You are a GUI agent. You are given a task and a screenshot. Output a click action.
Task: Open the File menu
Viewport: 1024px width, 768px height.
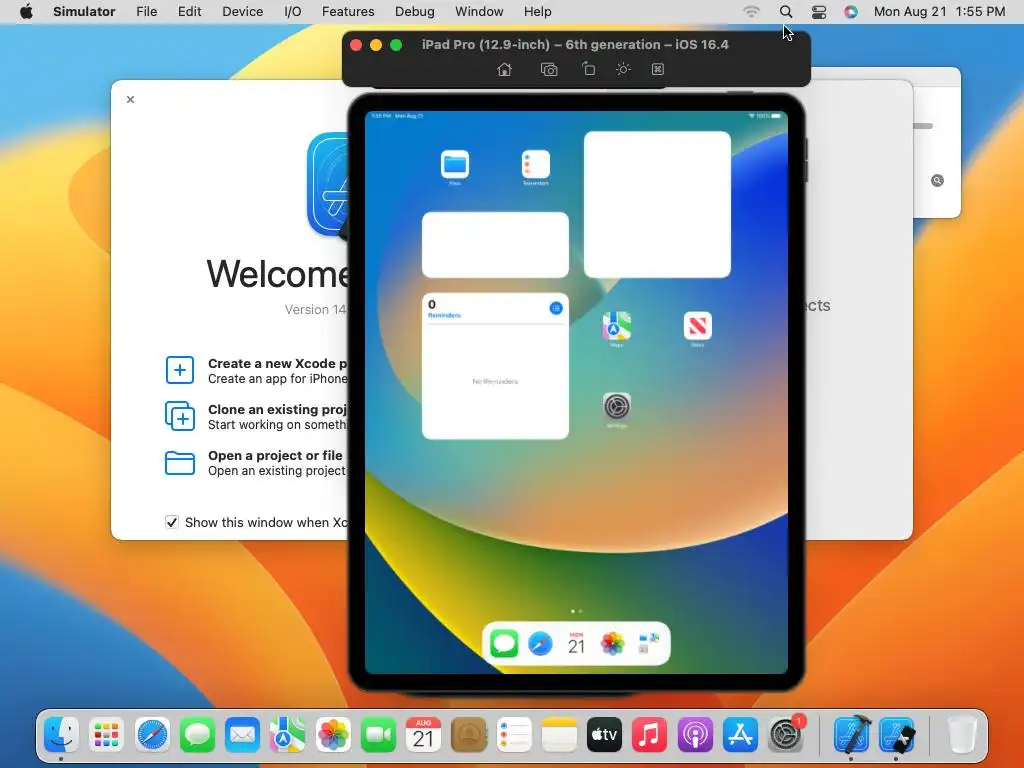pyautogui.click(x=146, y=11)
